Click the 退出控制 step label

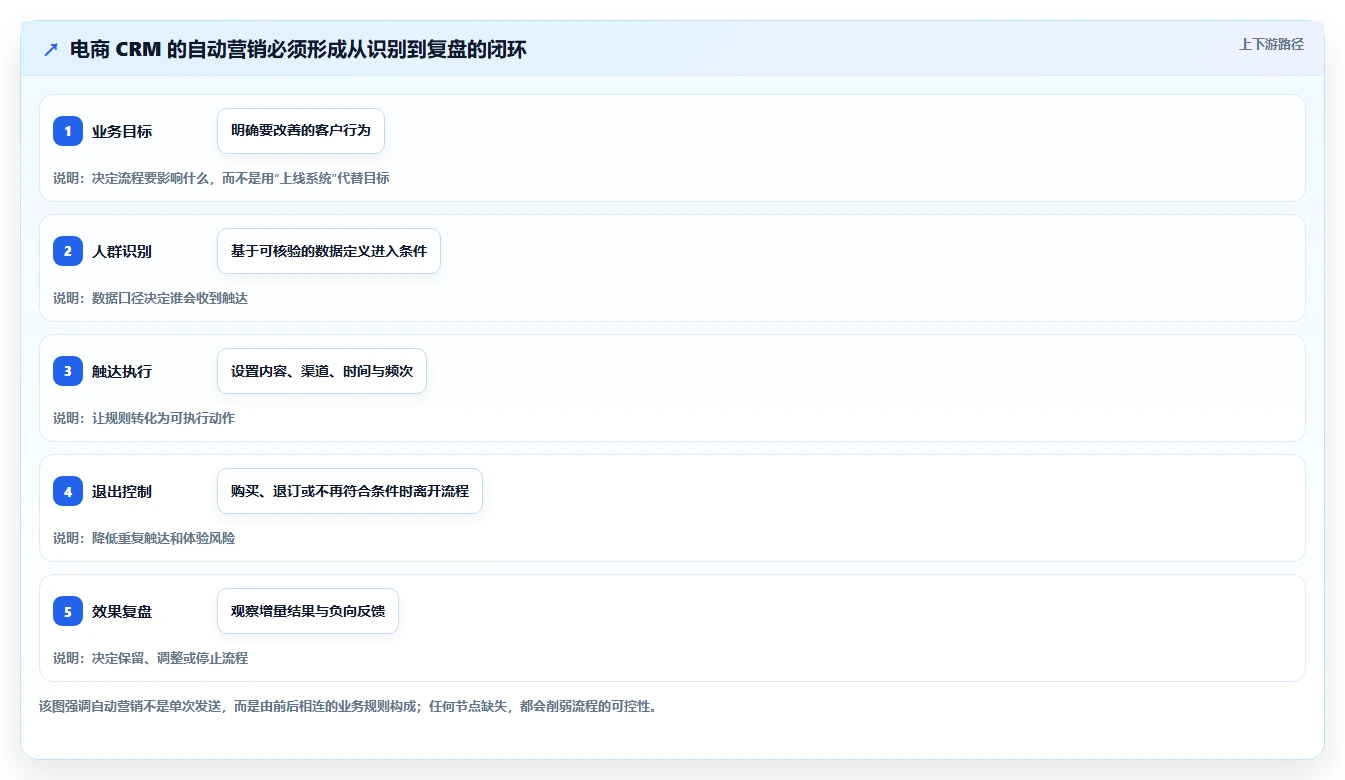click(122, 491)
